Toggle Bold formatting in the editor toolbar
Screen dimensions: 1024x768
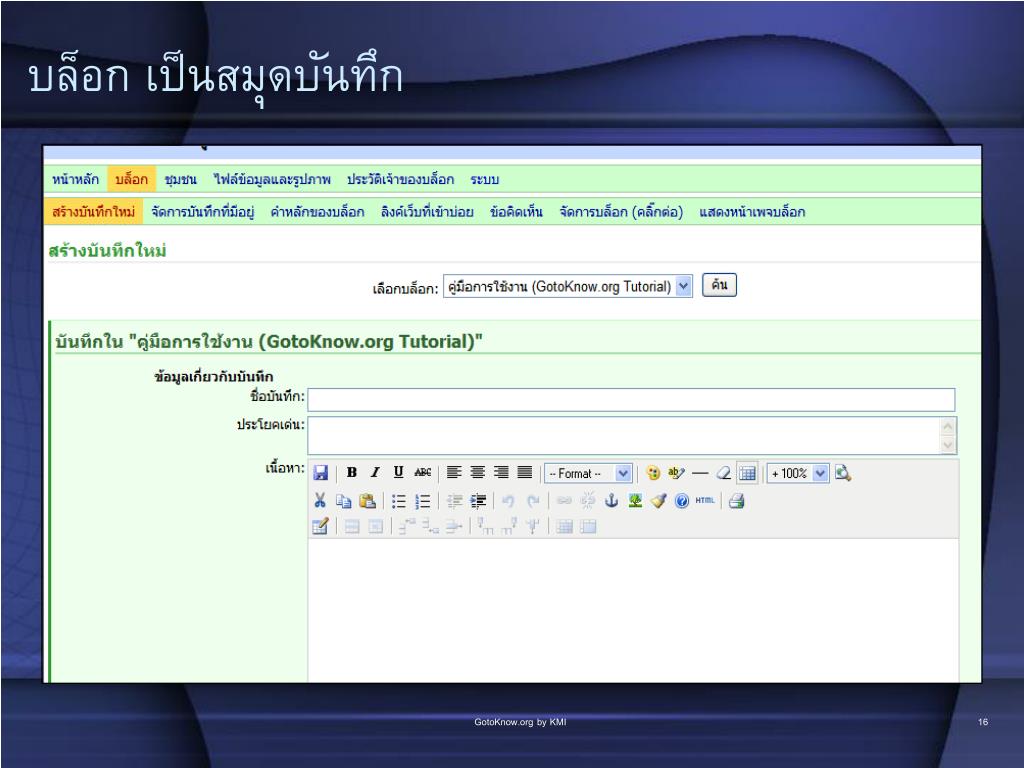click(x=351, y=472)
